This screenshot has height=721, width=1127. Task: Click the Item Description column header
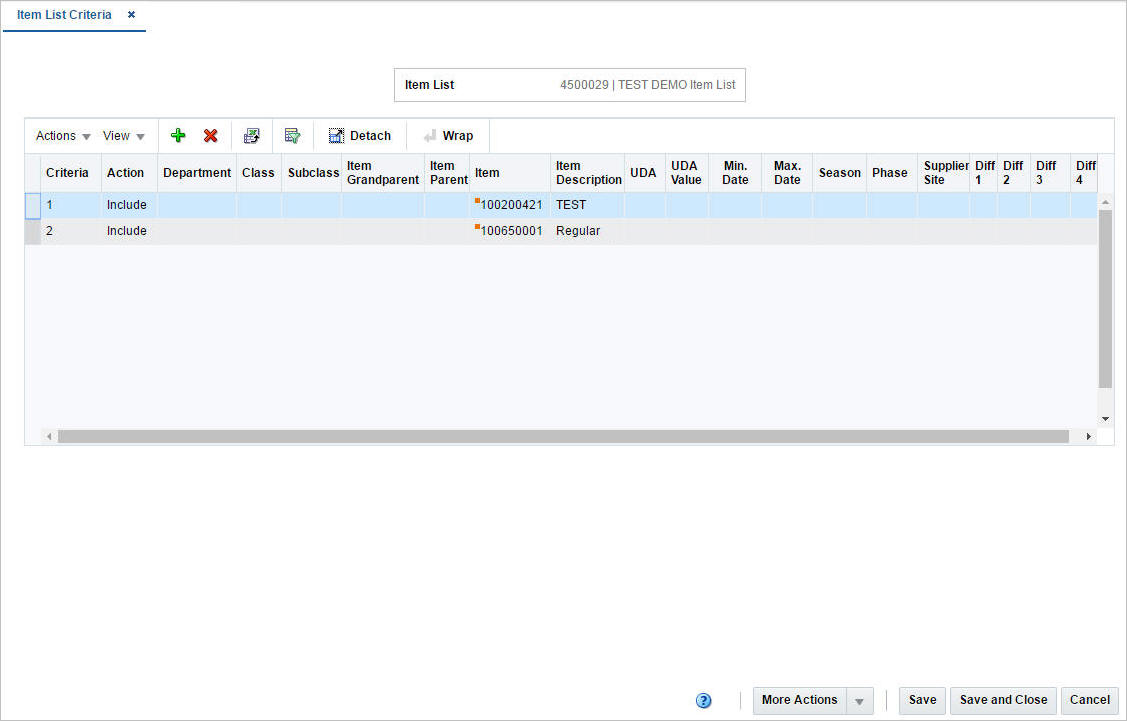tap(588, 172)
